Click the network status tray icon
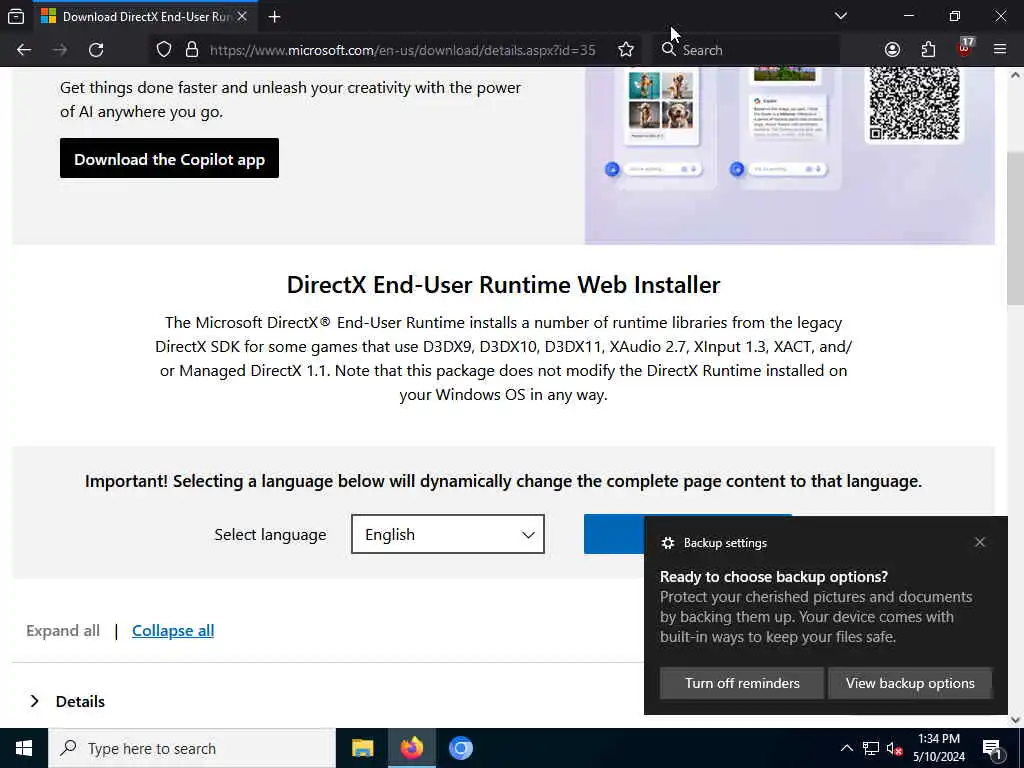The height and width of the screenshot is (768, 1024). coord(871,748)
